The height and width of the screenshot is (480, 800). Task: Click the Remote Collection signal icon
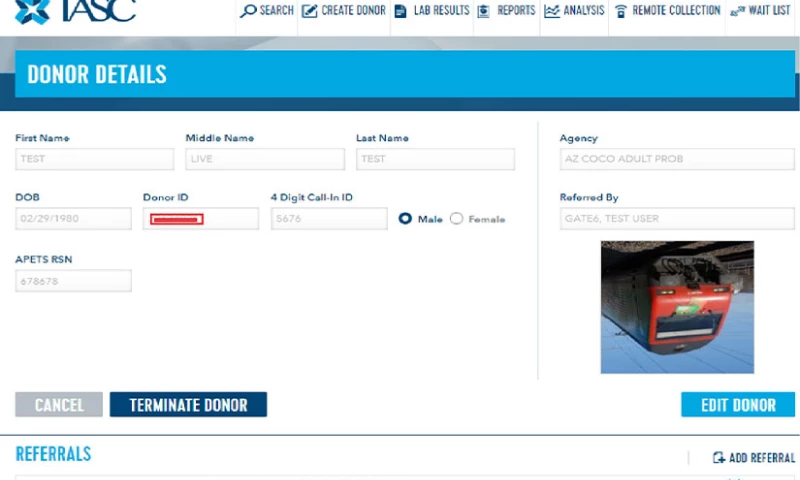point(621,11)
